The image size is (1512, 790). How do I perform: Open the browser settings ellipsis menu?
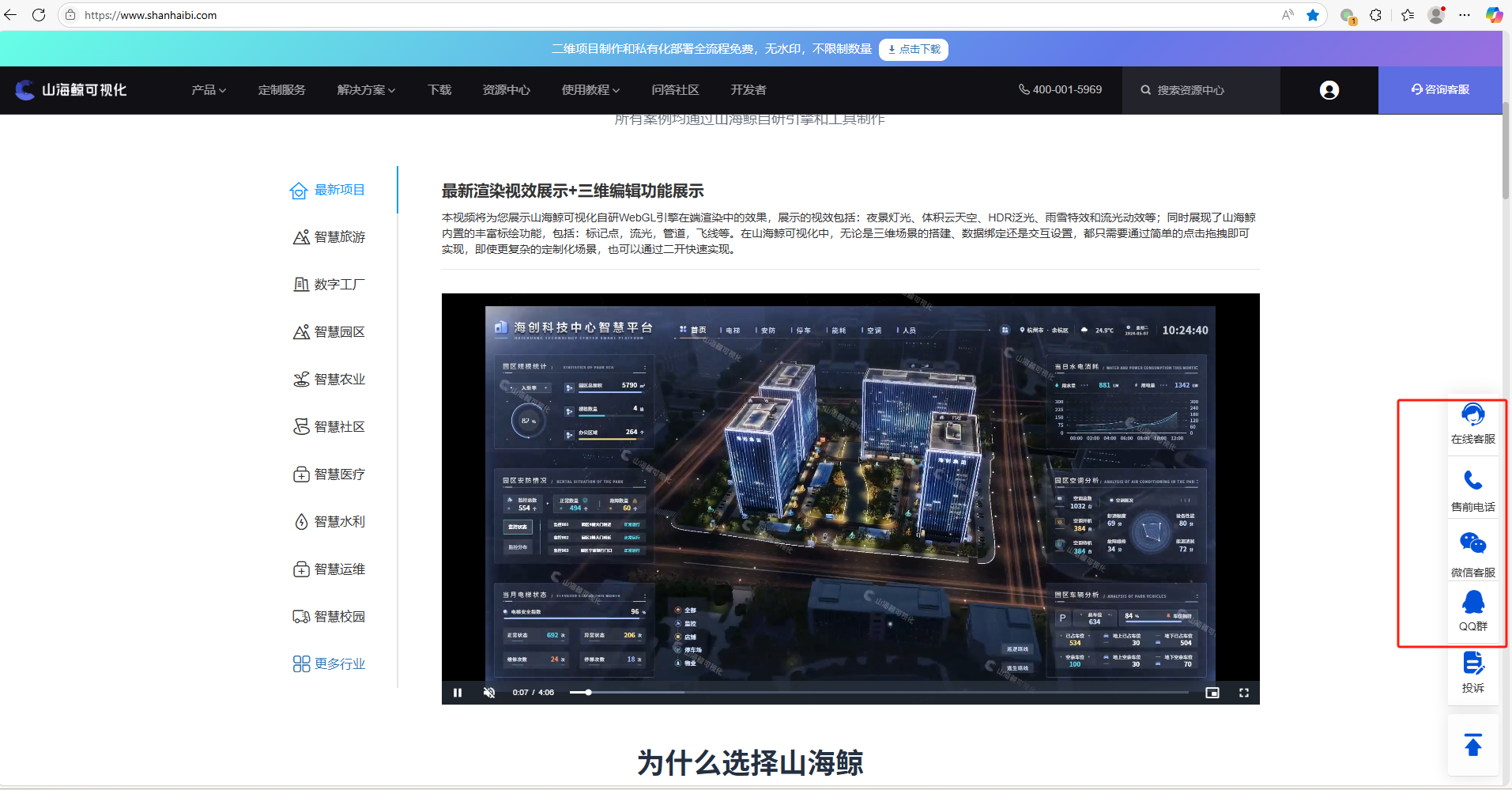point(1465,15)
